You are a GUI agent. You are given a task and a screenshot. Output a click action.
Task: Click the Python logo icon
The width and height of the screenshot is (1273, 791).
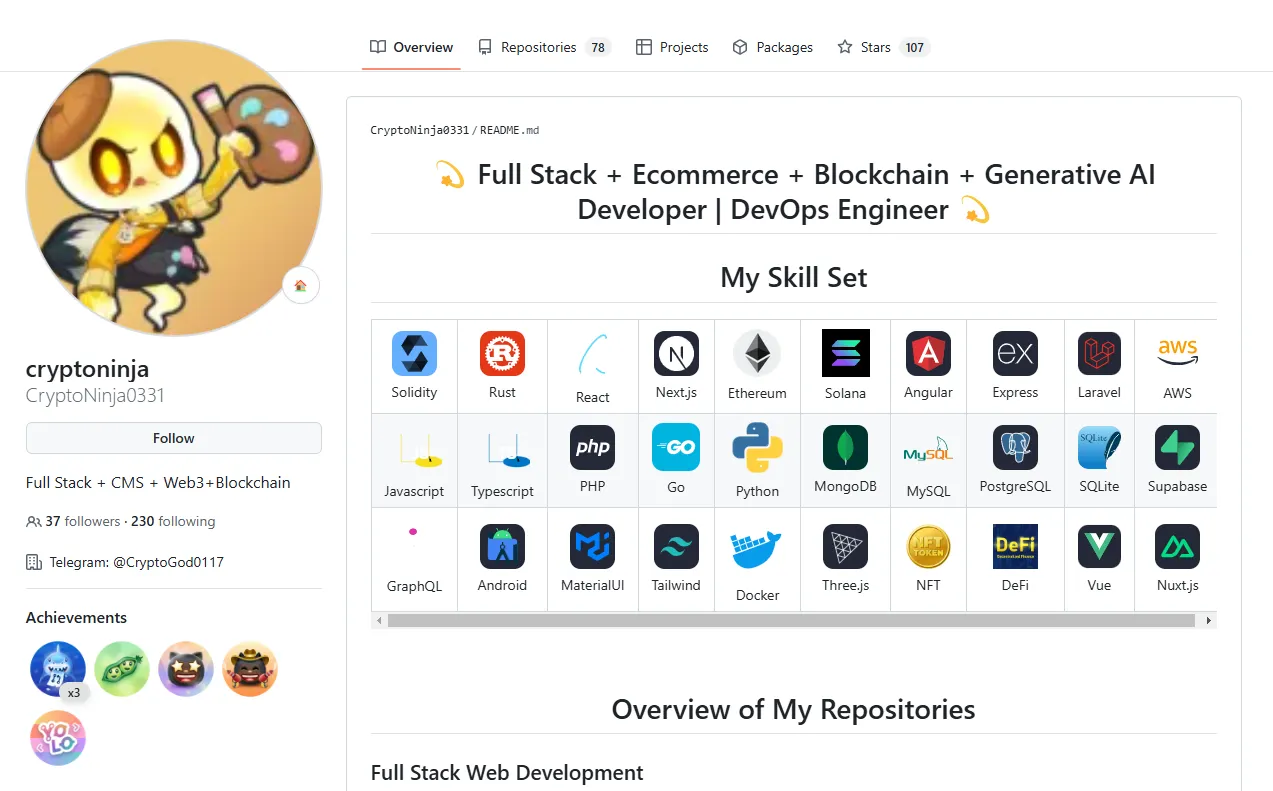[x=757, y=447]
